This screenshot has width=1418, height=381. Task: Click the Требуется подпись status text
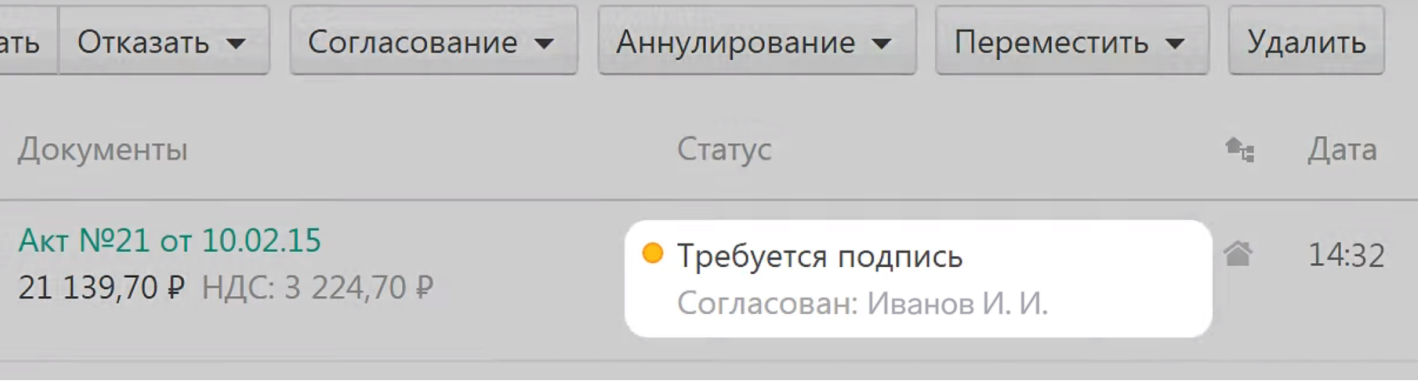point(820,256)
